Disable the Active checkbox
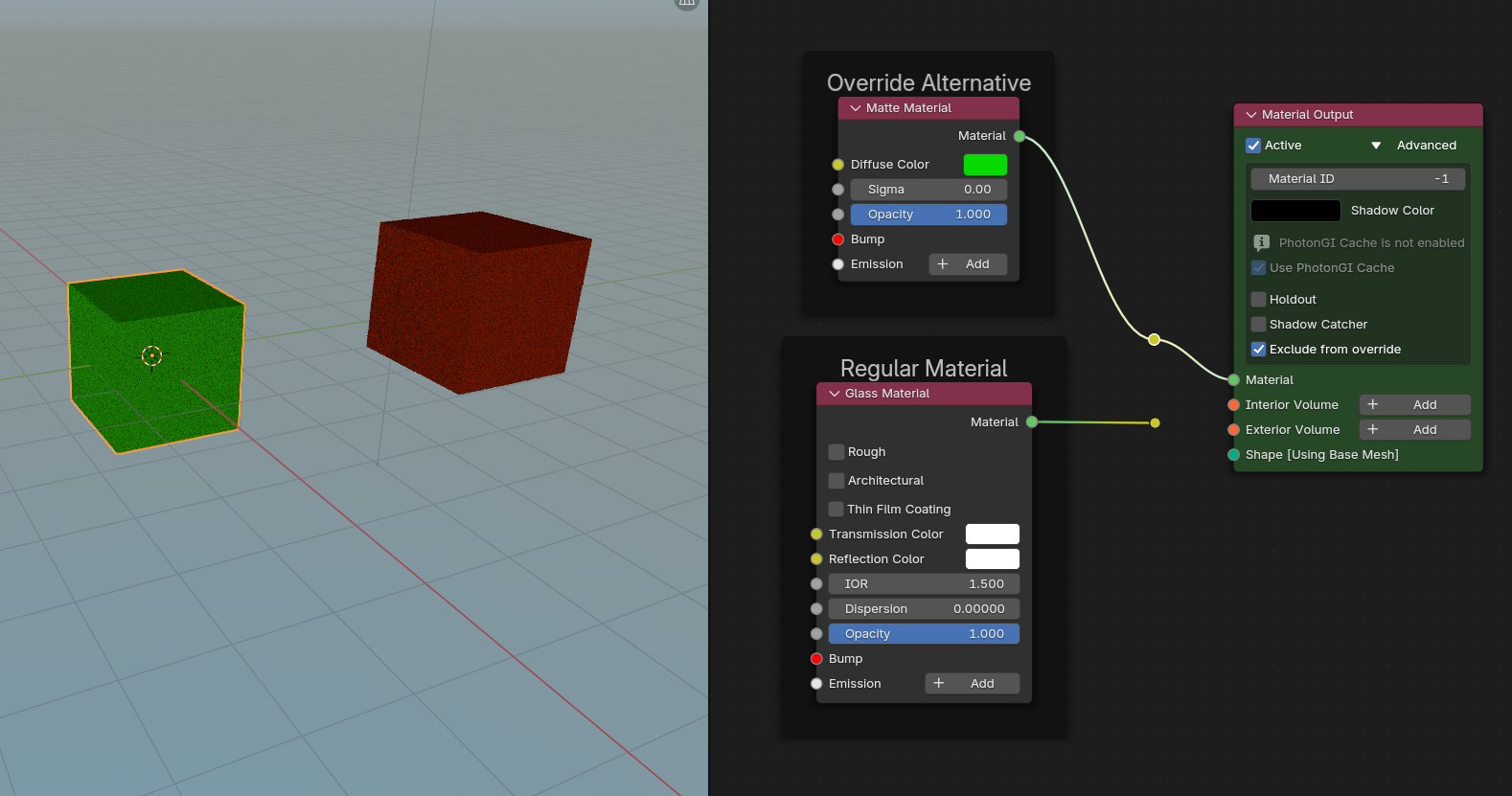The image size is (1512, 796). (1253, 146)
